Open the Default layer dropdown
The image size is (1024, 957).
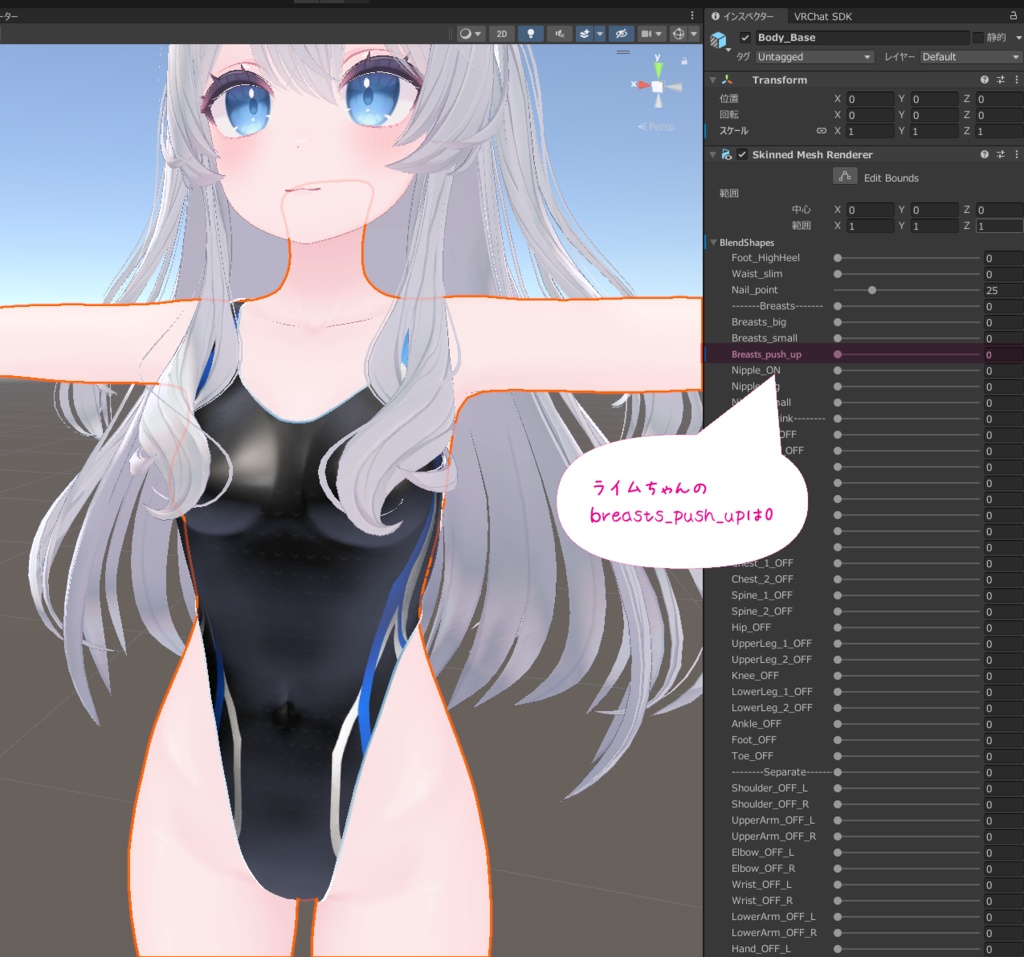click(x=970, y=57)
